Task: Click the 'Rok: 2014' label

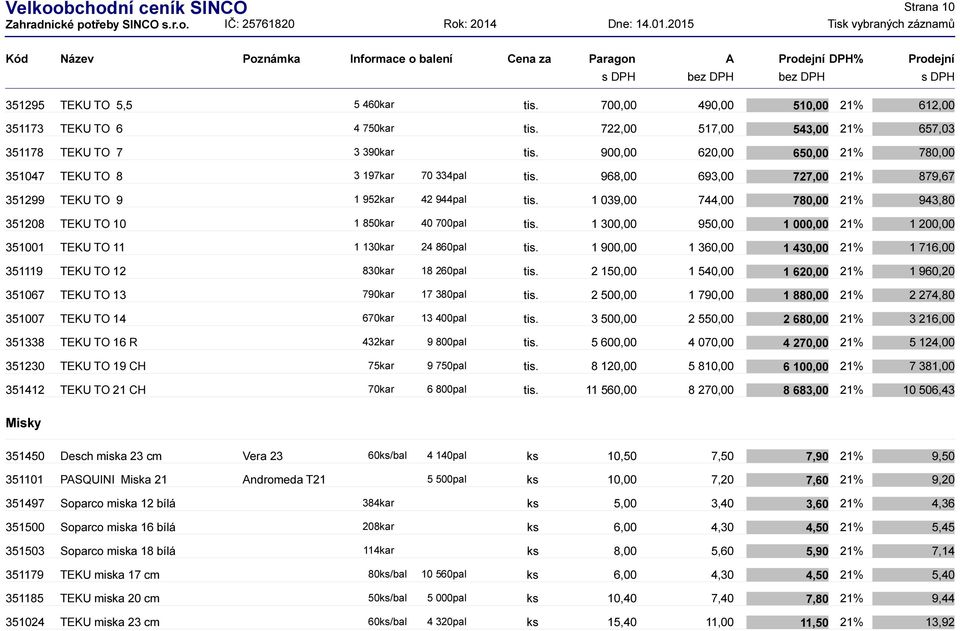Action: 470,24
